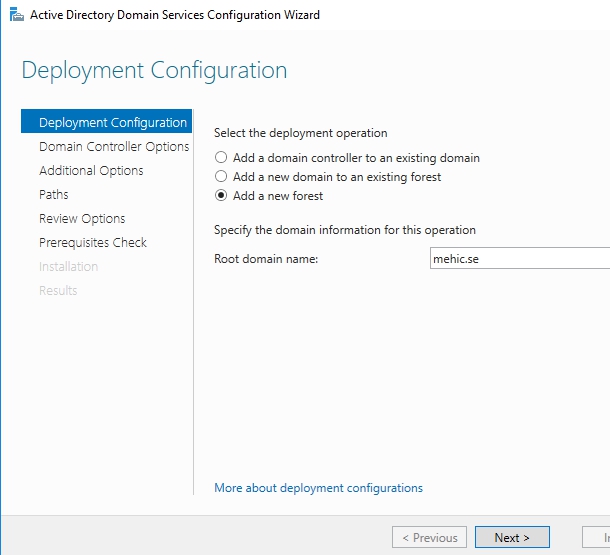Click the disabled Previous button
Image resolution: width=610 pixels, height=555 pixels.
tap(429, 538)
